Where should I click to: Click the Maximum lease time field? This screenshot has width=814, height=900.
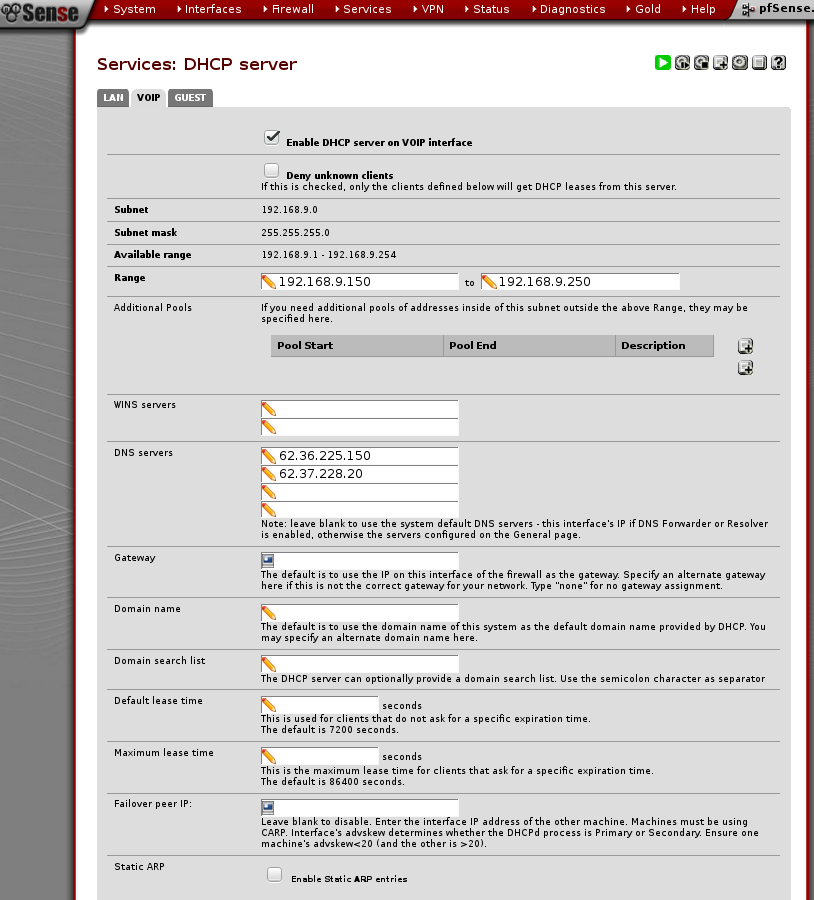click(320, 756)
